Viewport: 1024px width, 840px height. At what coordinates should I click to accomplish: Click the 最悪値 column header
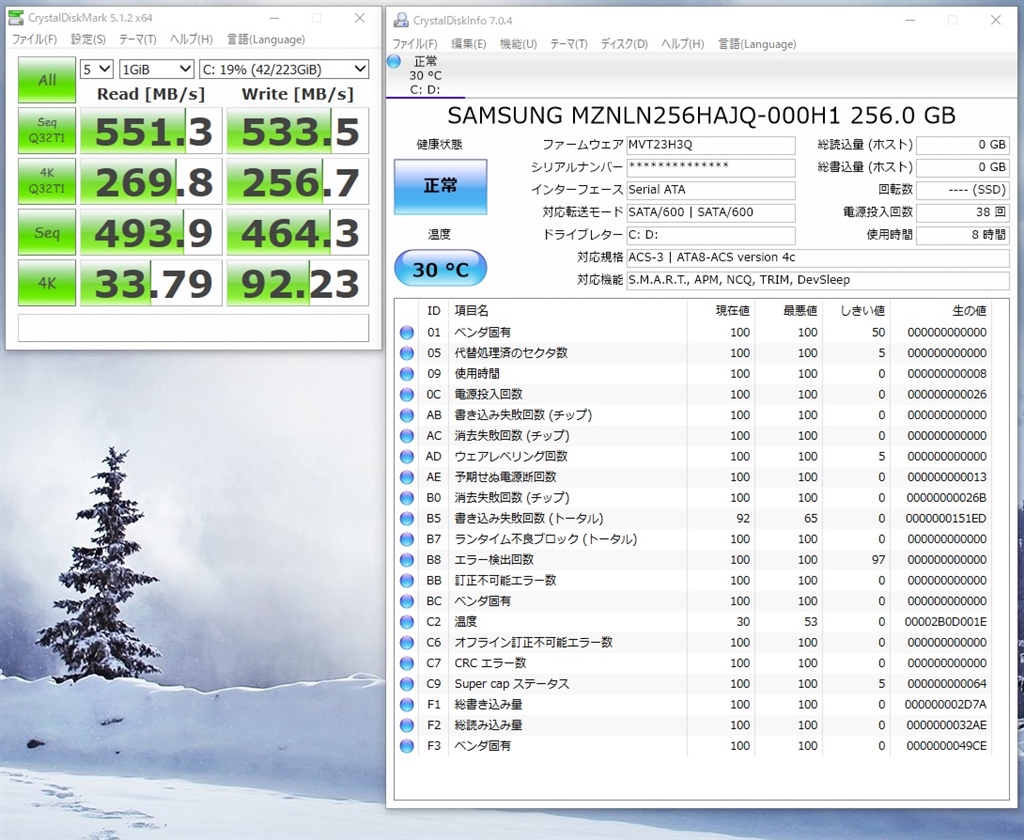click(x=800, y=311)
